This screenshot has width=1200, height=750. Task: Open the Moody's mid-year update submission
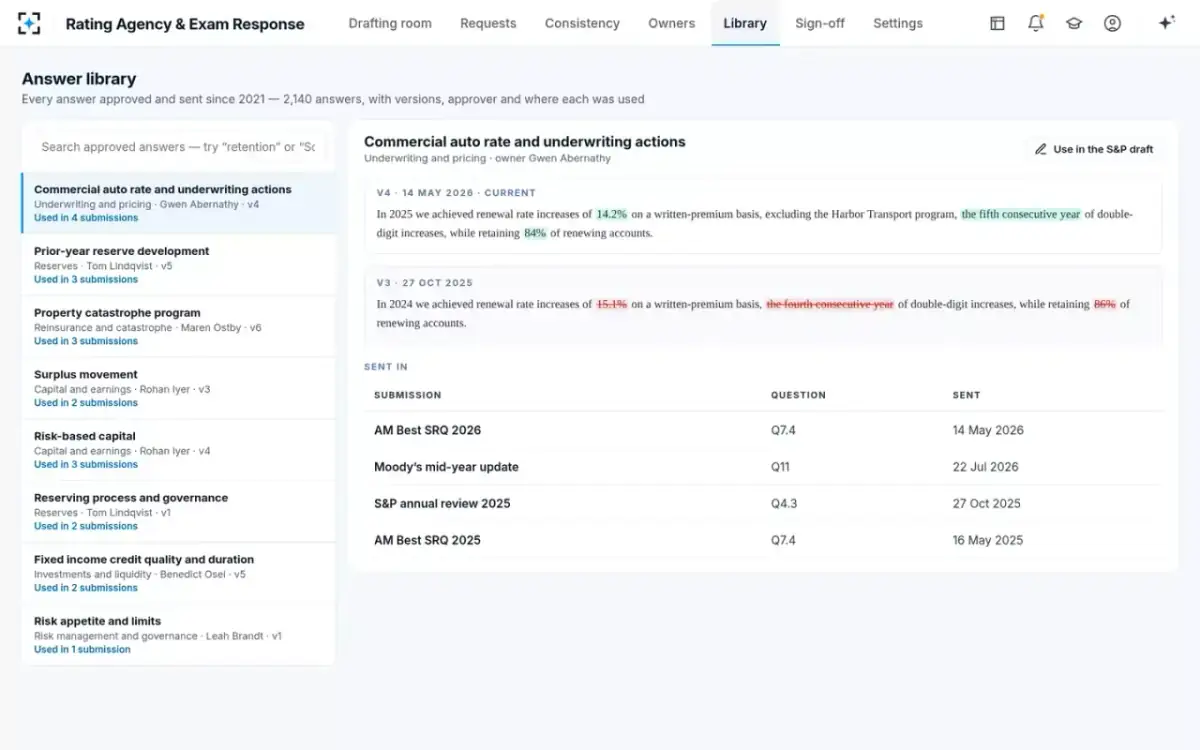(x=446, y=467)
